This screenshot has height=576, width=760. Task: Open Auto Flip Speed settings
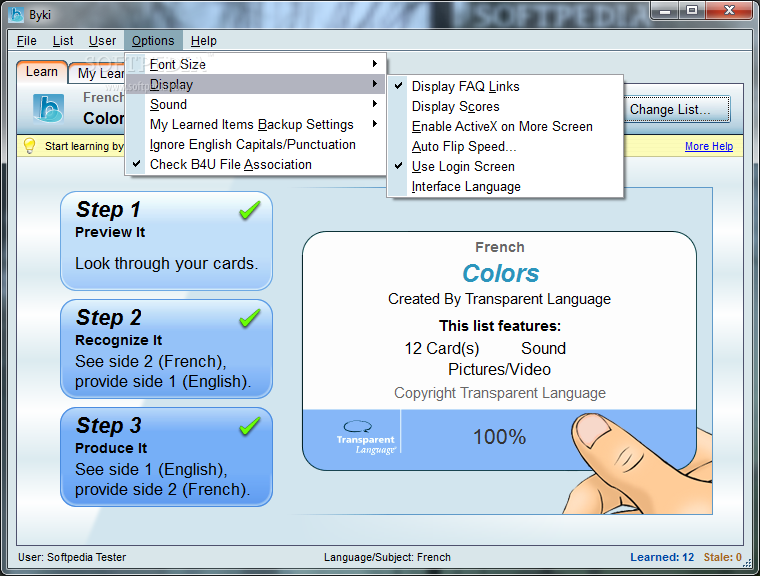click(x=505, y=146)
